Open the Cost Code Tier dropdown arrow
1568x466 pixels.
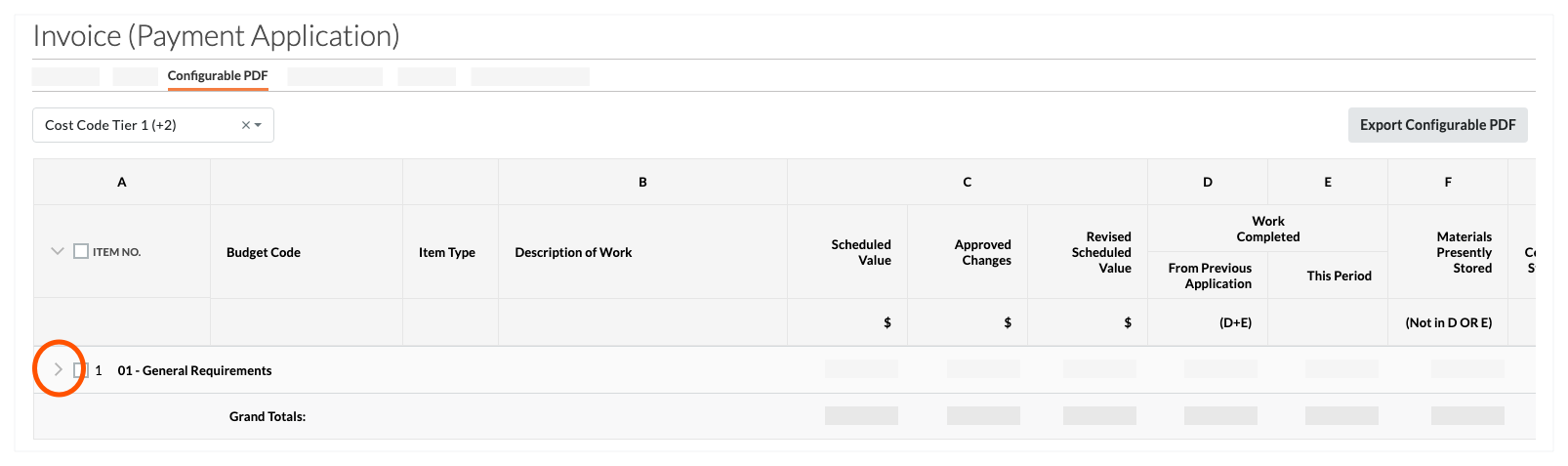[x=259, y=125]
